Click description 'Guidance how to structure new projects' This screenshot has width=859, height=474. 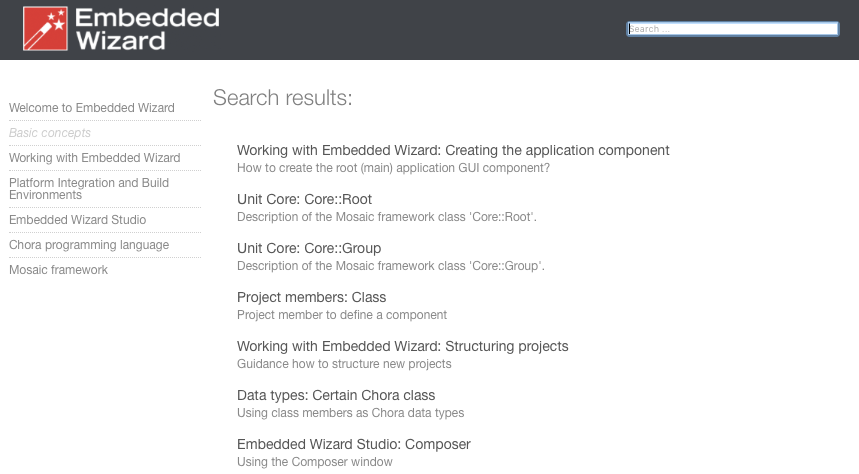pos(344,364)
